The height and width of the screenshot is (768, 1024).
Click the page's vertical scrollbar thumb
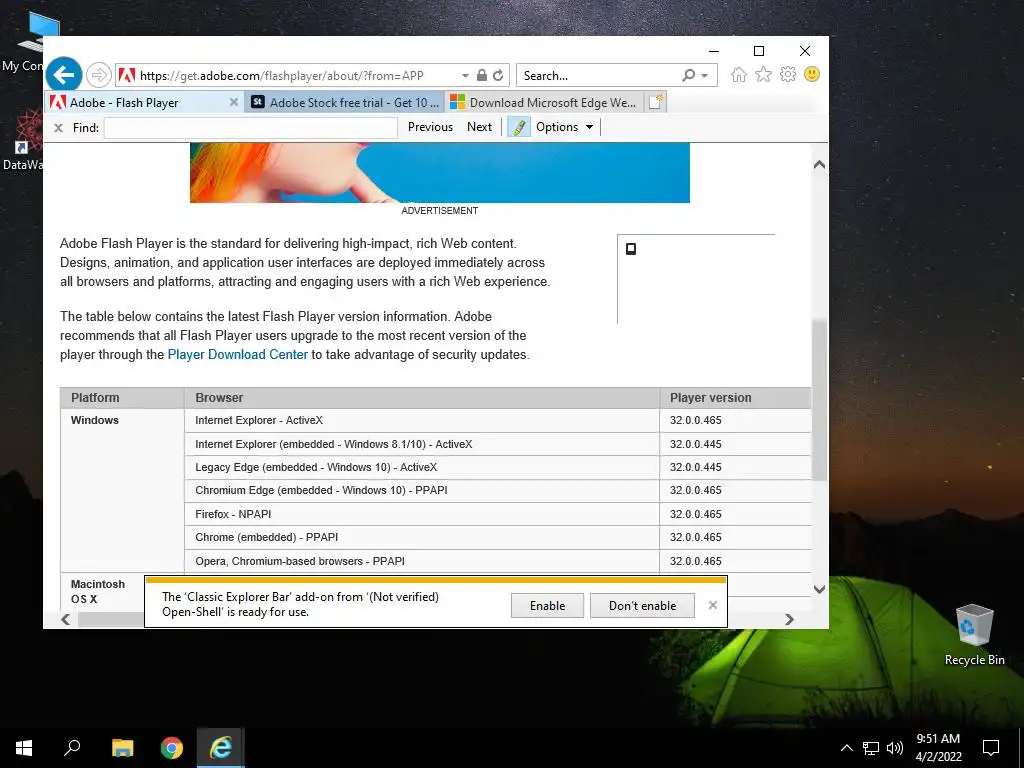click(820, 400)
